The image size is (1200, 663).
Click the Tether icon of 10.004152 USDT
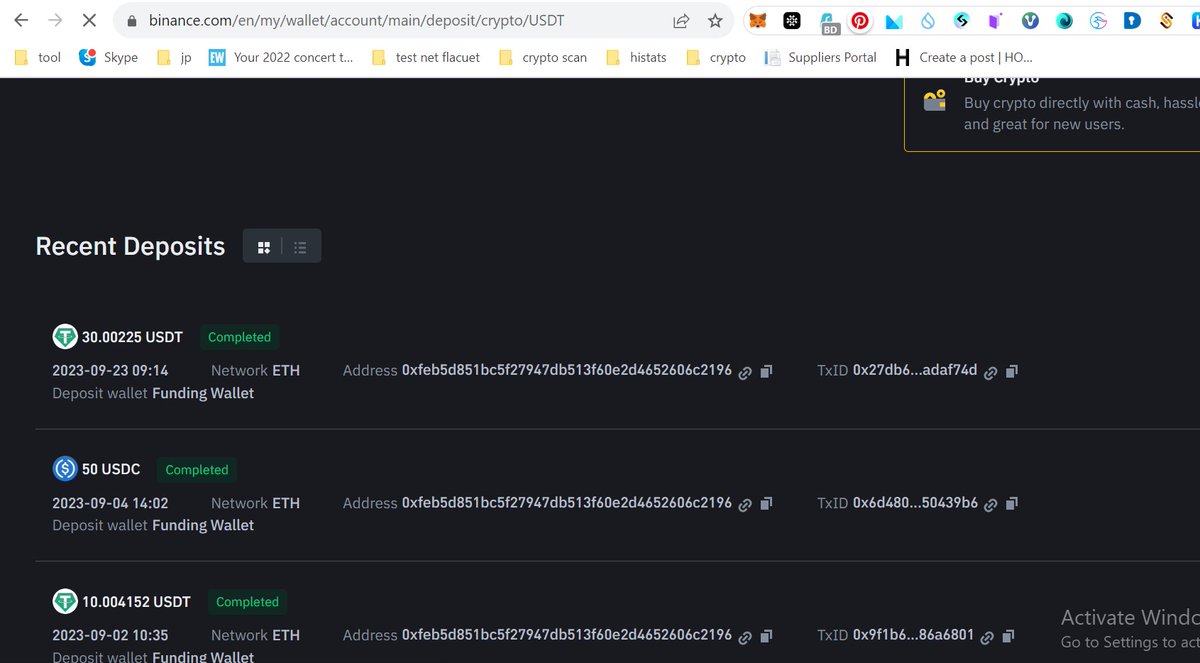[x=65, y=601]
